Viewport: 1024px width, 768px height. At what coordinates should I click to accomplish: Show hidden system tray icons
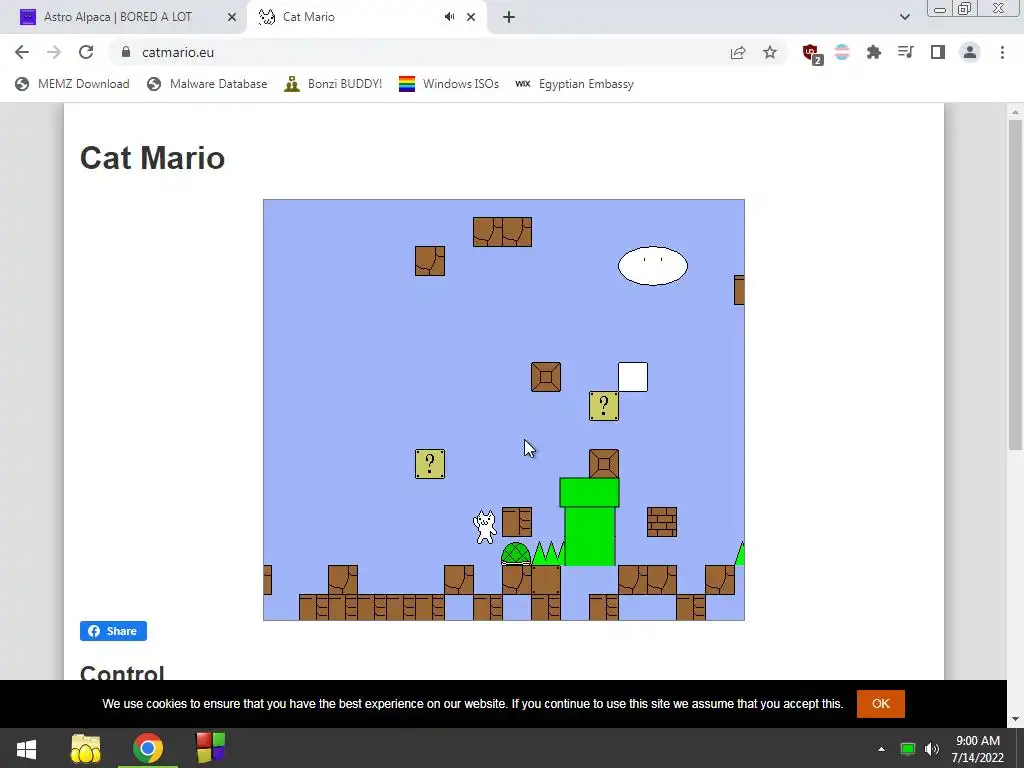coord(881,749)
